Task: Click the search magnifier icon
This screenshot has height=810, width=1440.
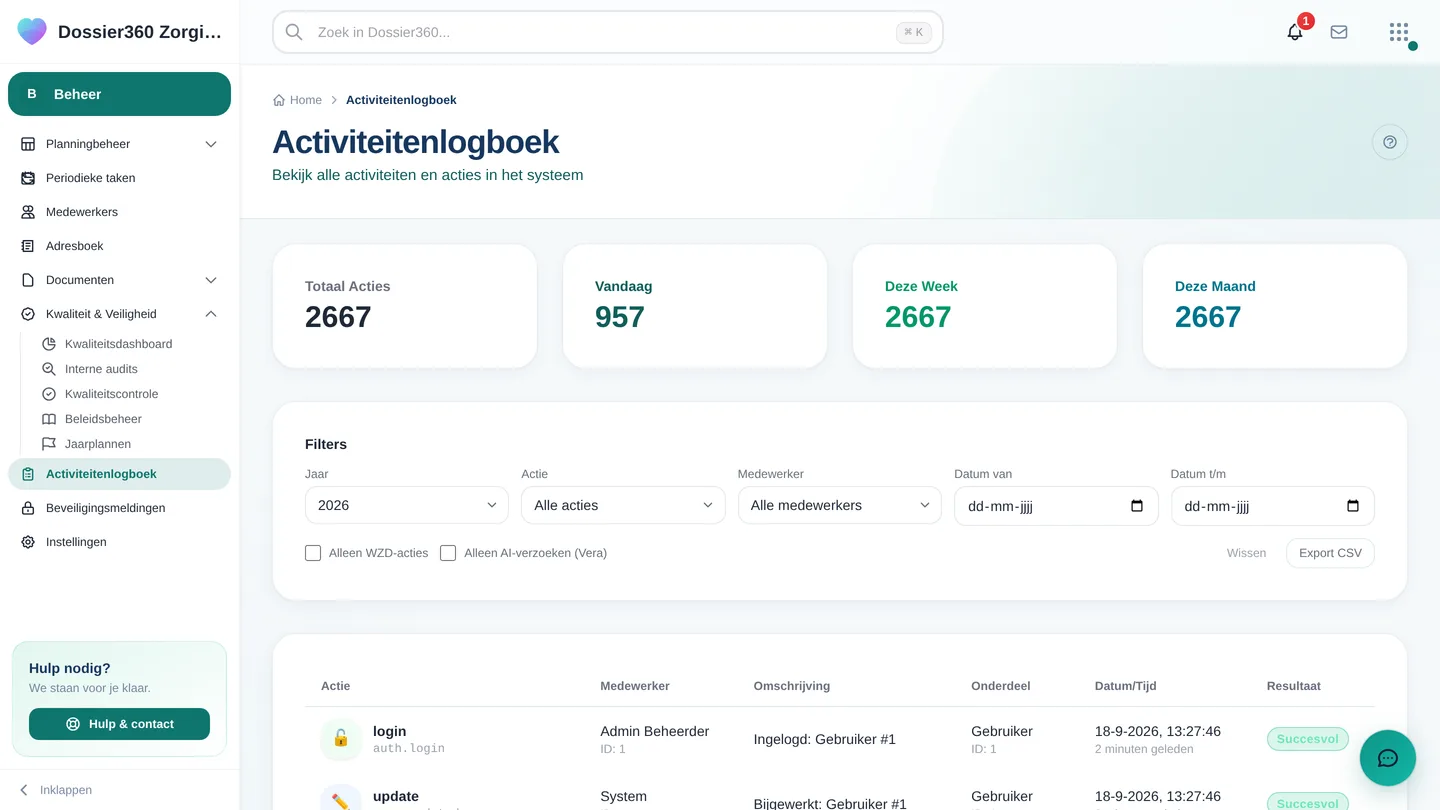Action: 294,32
